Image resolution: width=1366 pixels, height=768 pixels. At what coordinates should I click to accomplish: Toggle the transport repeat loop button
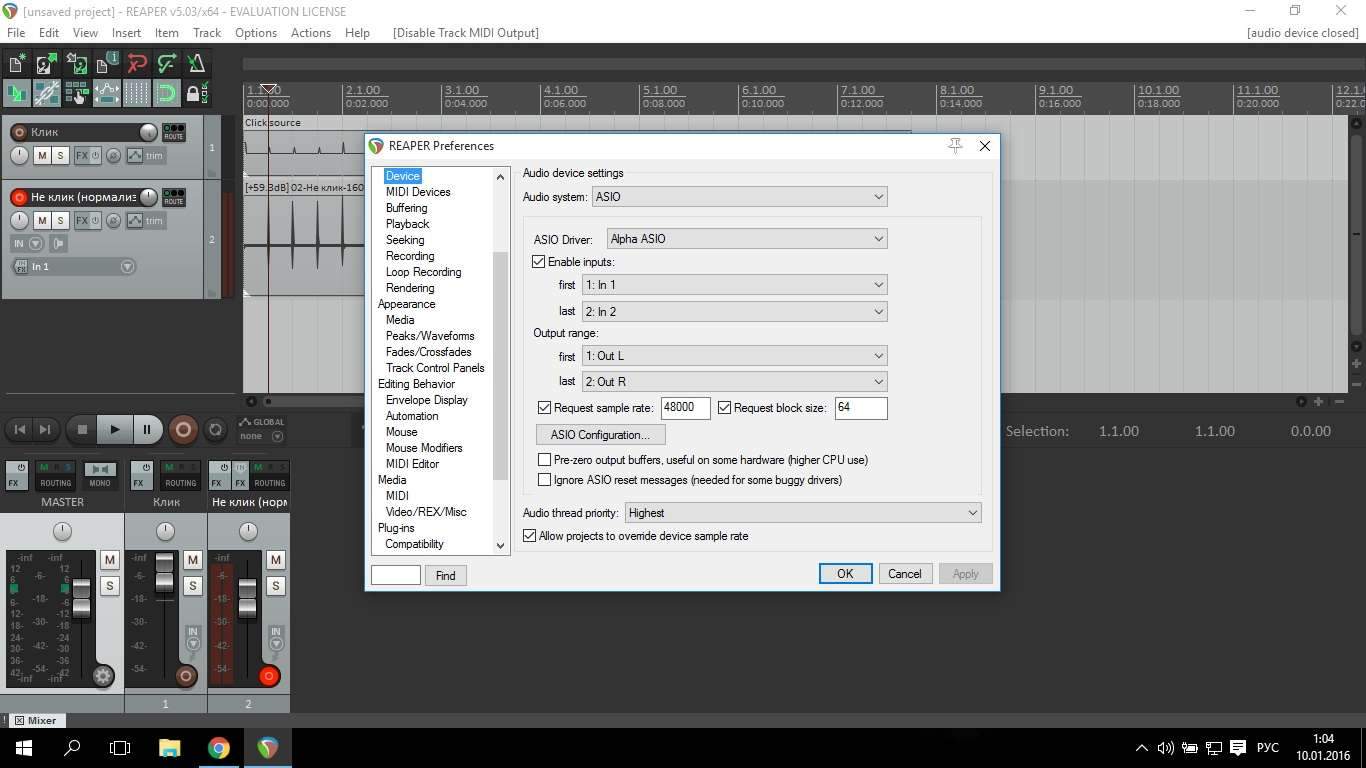[215, 430]
